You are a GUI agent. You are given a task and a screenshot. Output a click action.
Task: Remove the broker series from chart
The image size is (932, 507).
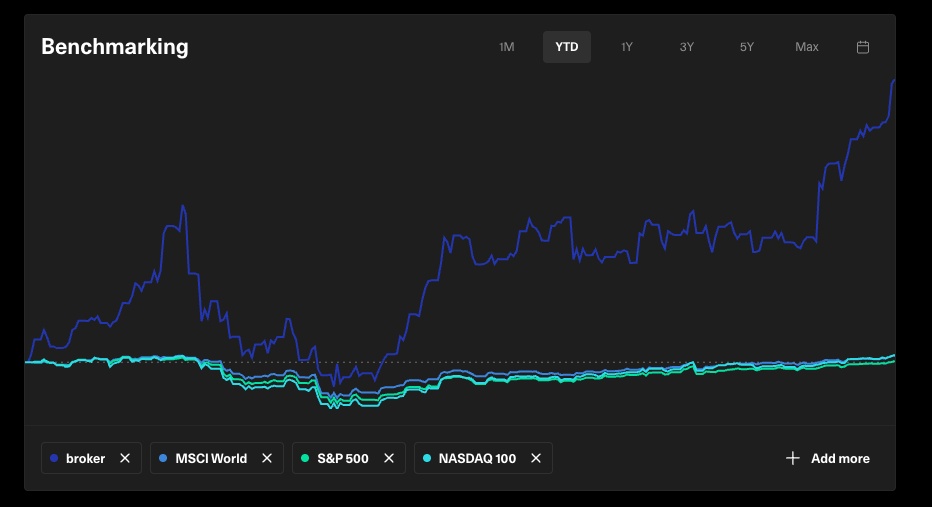pyautogui.click(x=125, y=458)
